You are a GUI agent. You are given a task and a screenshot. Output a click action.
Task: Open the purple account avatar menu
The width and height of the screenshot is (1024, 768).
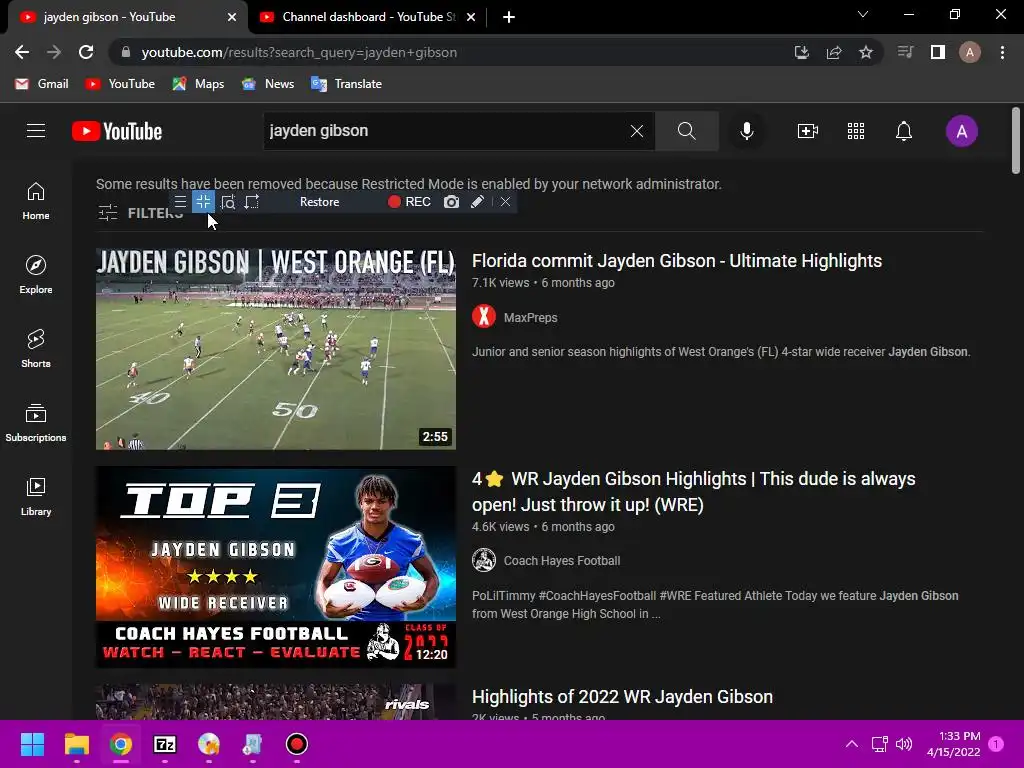(x=961, y=131)
